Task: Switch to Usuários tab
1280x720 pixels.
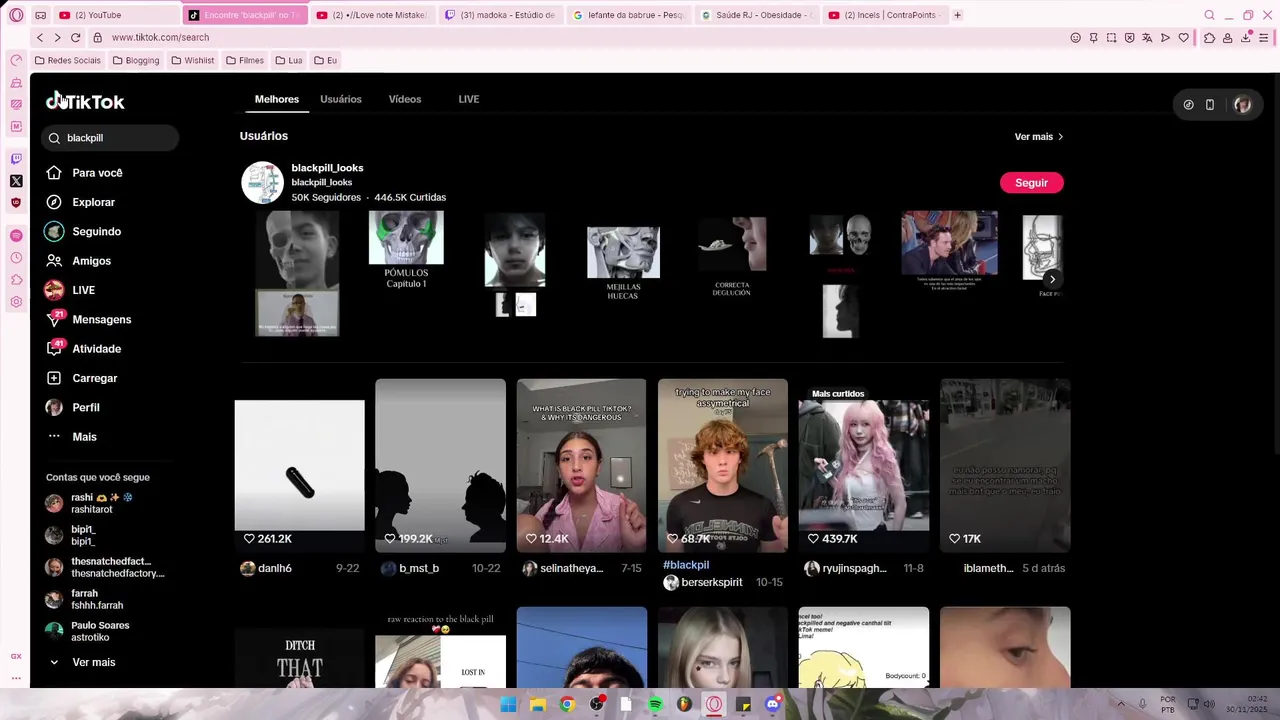Action: tap(341, 99)
